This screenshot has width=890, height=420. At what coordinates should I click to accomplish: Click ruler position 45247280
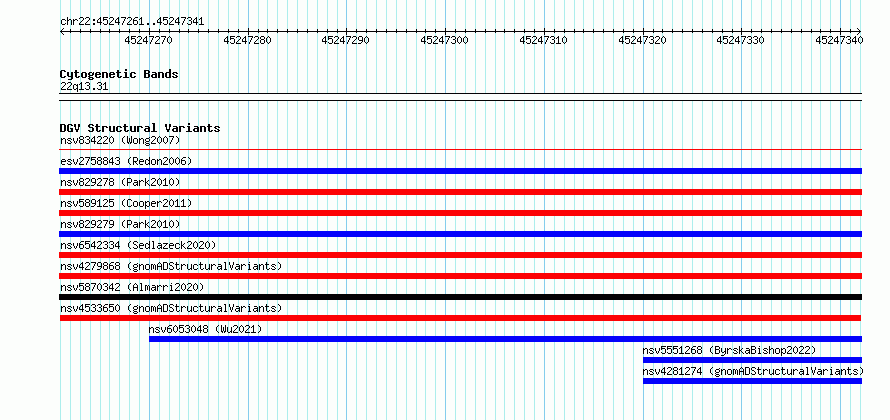(247, 40)
